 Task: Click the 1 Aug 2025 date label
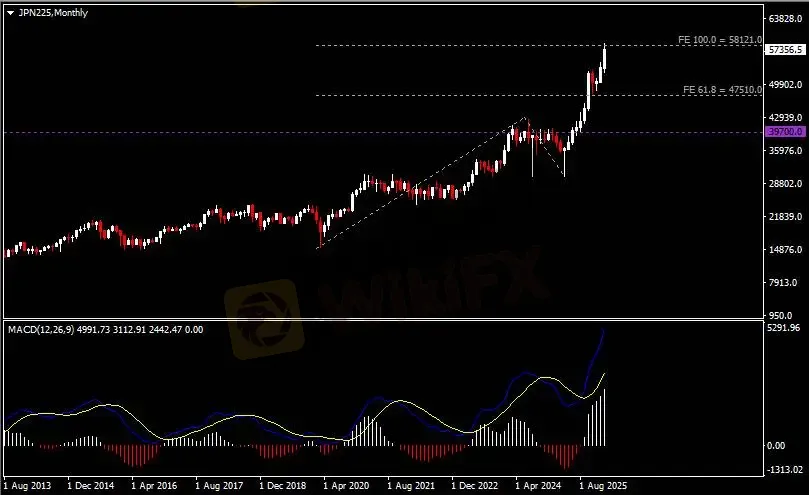point(603,486)
